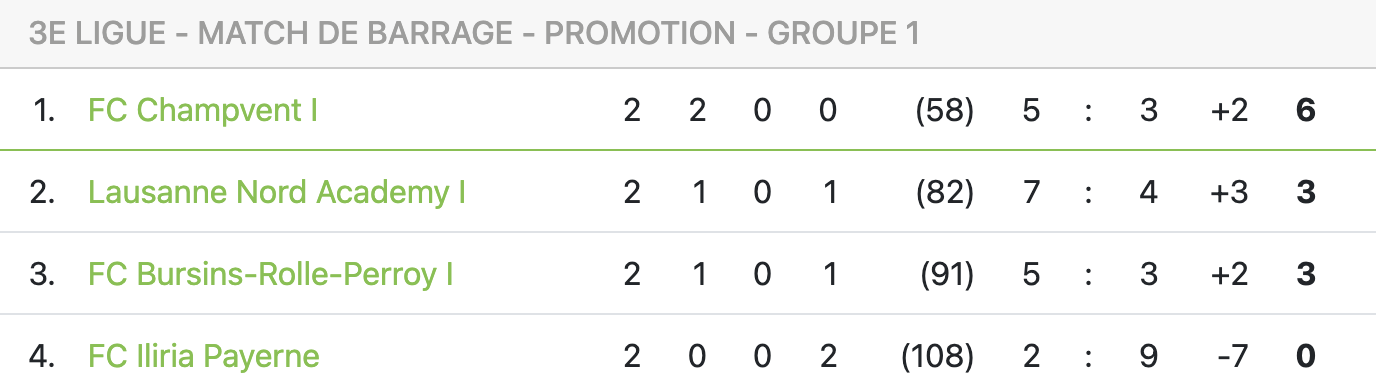
Task: Click the fair-play value (82) for Lausanne Nord
Action: 944,192
